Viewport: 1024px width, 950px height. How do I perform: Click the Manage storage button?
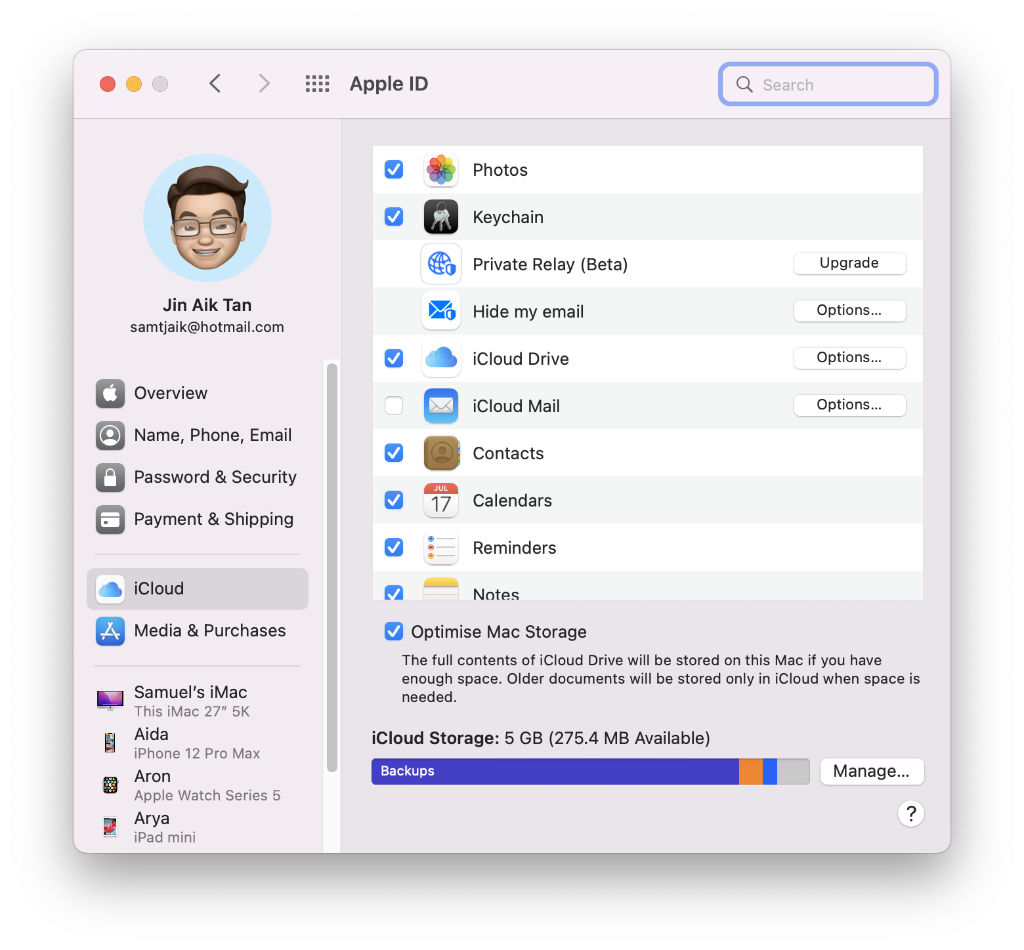[871, 771]
